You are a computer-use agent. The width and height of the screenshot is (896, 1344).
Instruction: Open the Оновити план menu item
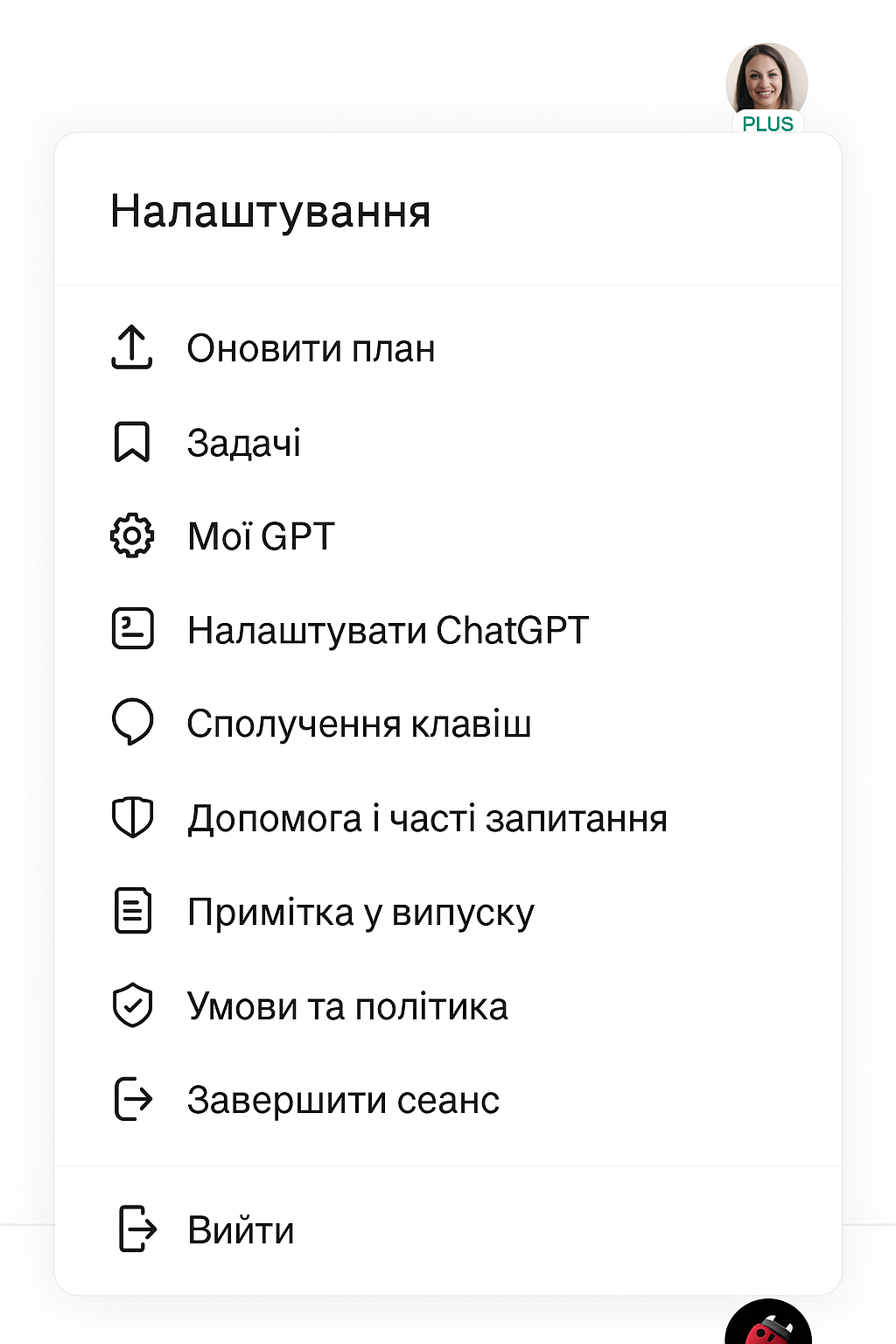point(448,348)
